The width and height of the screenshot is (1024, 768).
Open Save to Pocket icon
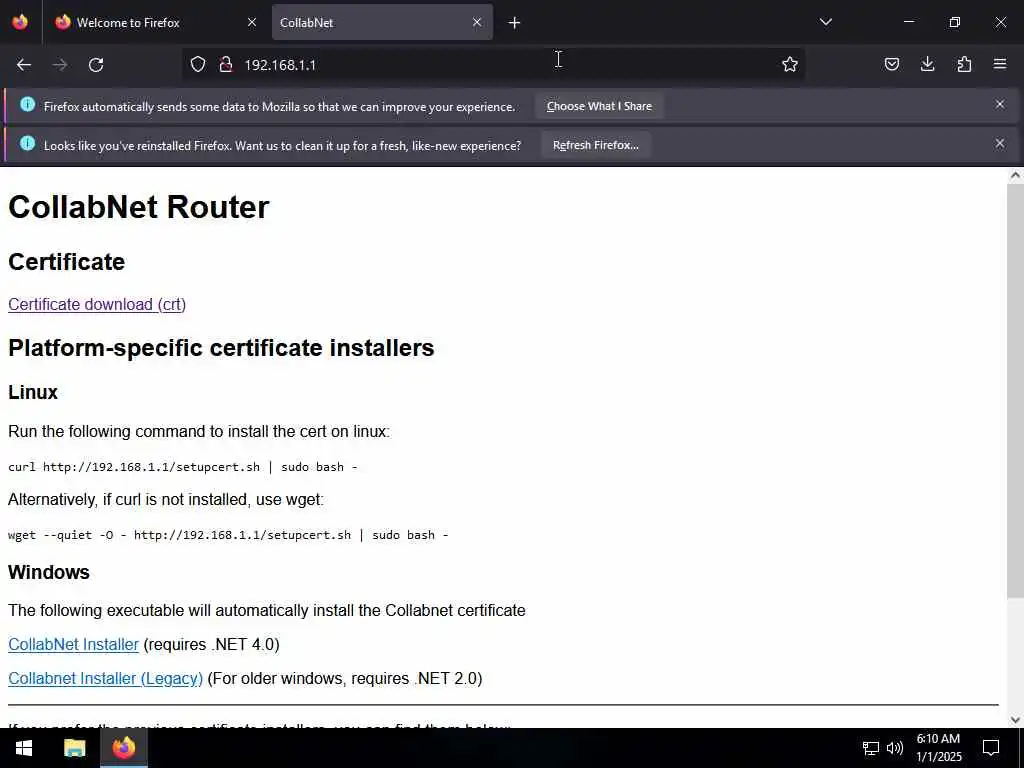click(891, 64)
